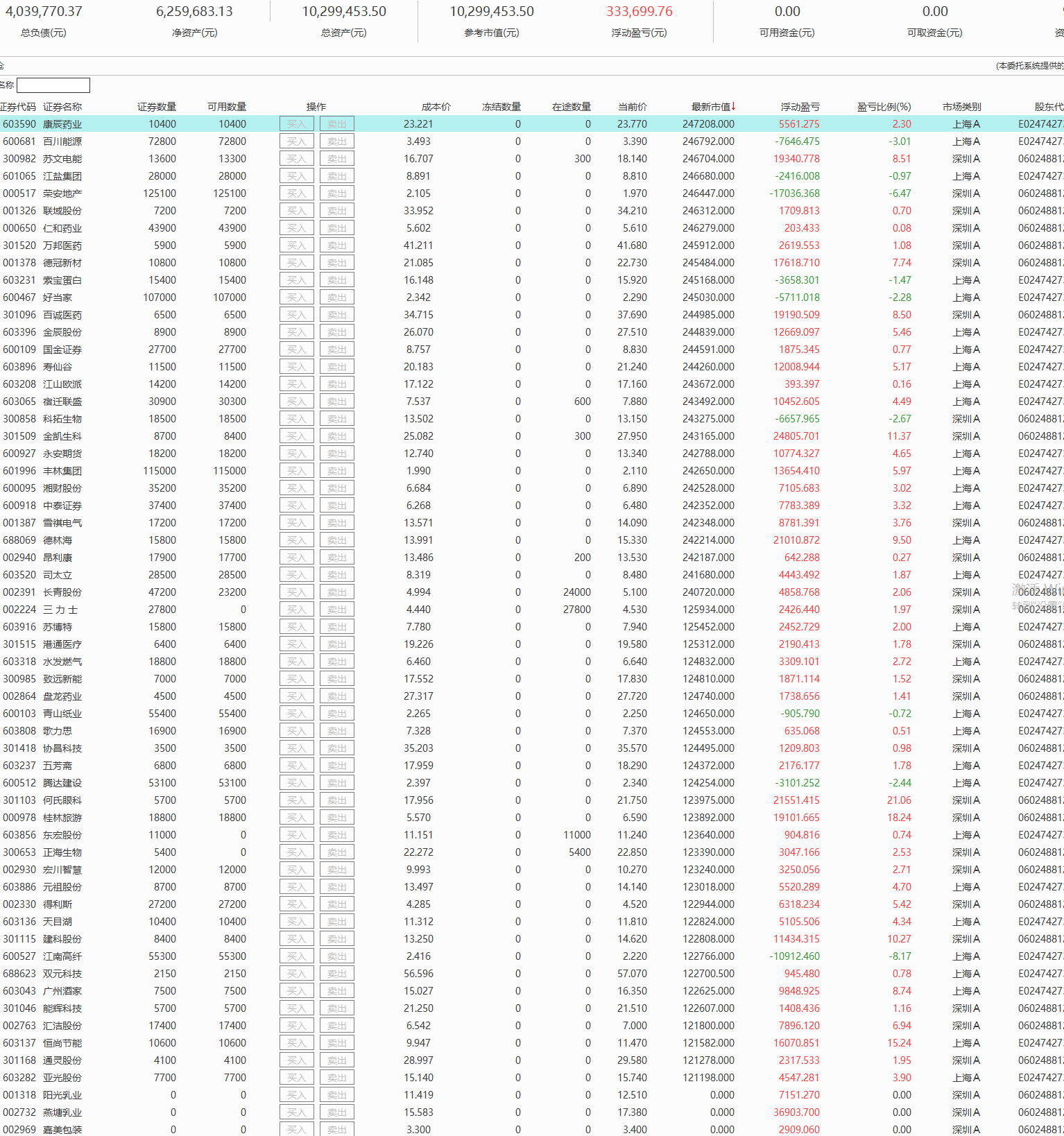
Task: Click 卖出 button for 好当家
Action: [337, 298]
